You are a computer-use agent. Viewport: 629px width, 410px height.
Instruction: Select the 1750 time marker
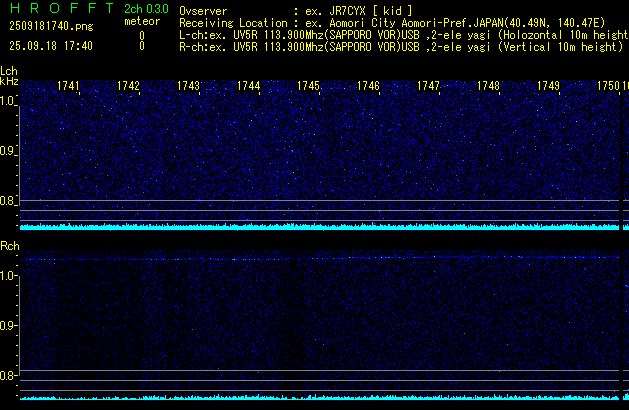[x=608, y=87]
